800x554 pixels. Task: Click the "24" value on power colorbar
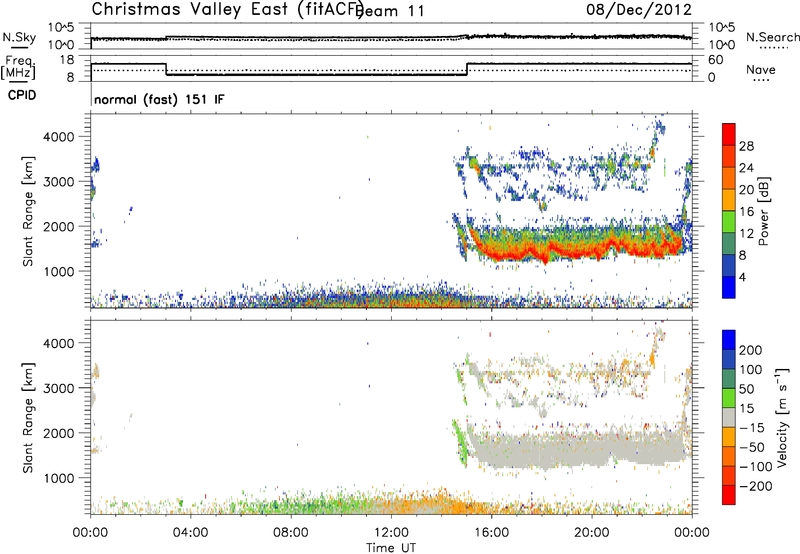[746, 168]
